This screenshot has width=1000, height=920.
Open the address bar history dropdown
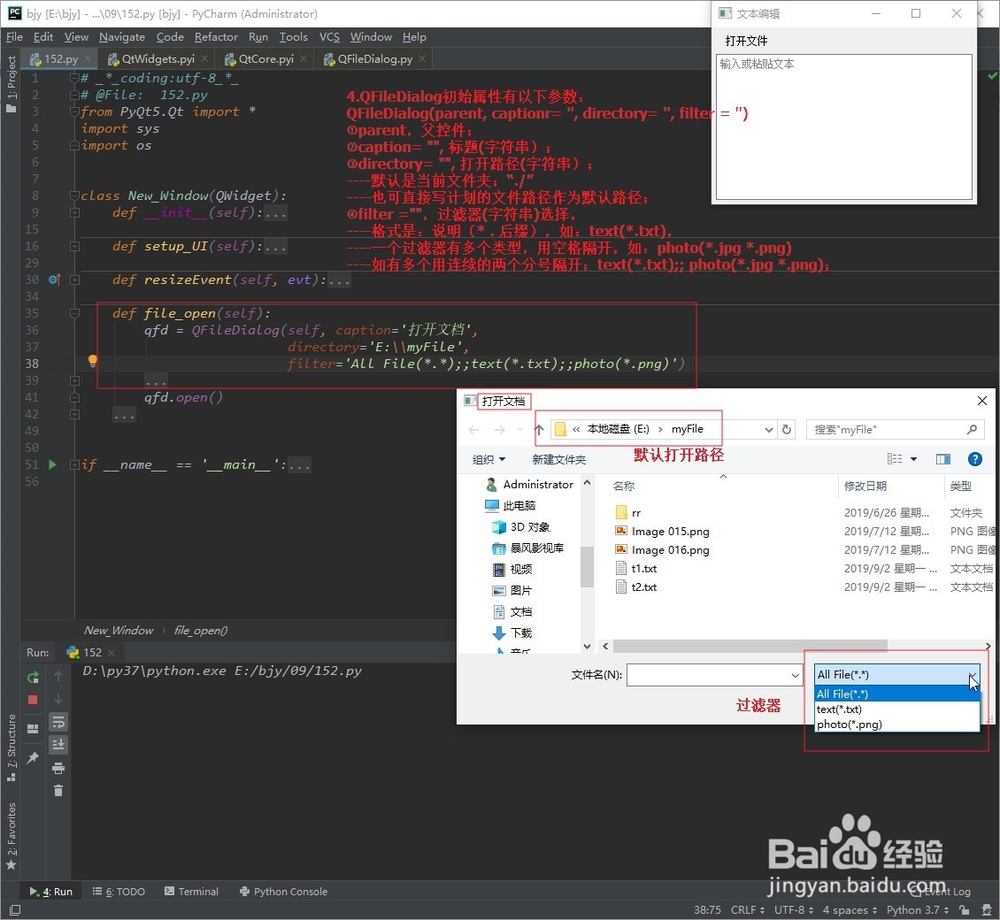768,430
